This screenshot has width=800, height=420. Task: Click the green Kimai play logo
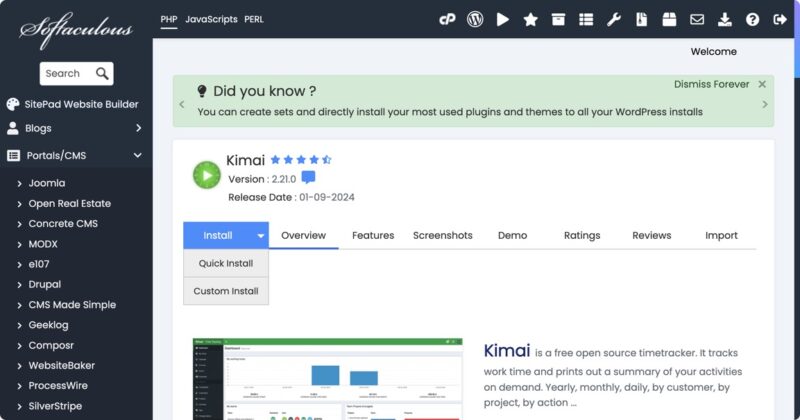point(207,175)
